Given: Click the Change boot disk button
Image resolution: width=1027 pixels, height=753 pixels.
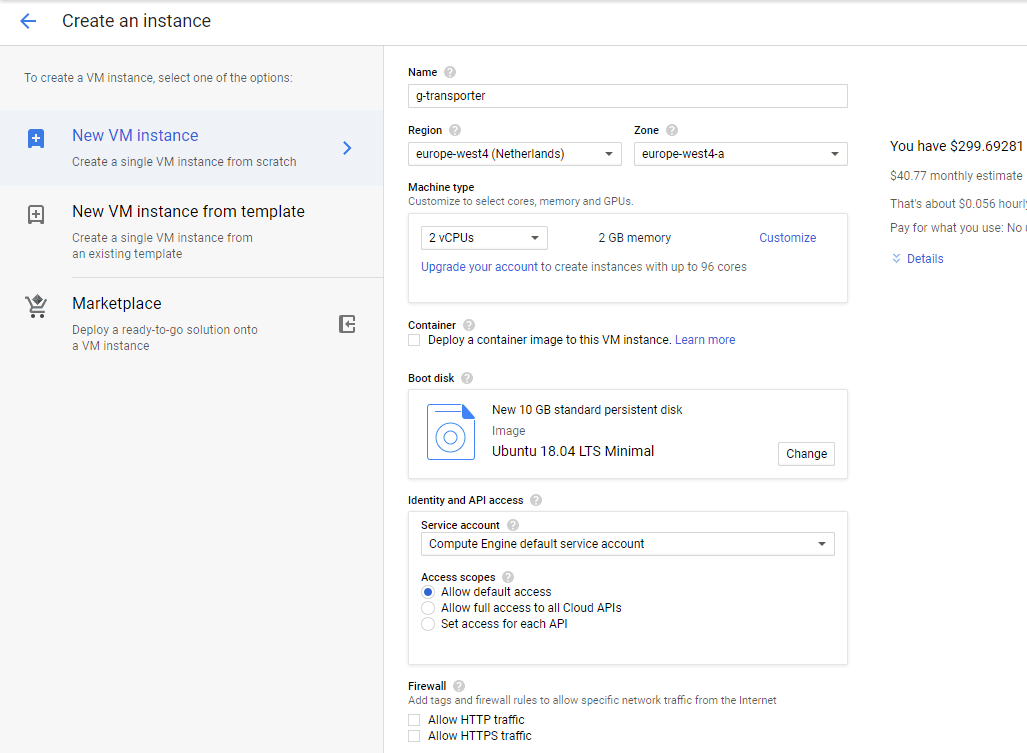Looking at the screenshot, I should click(x=806, y=453).
